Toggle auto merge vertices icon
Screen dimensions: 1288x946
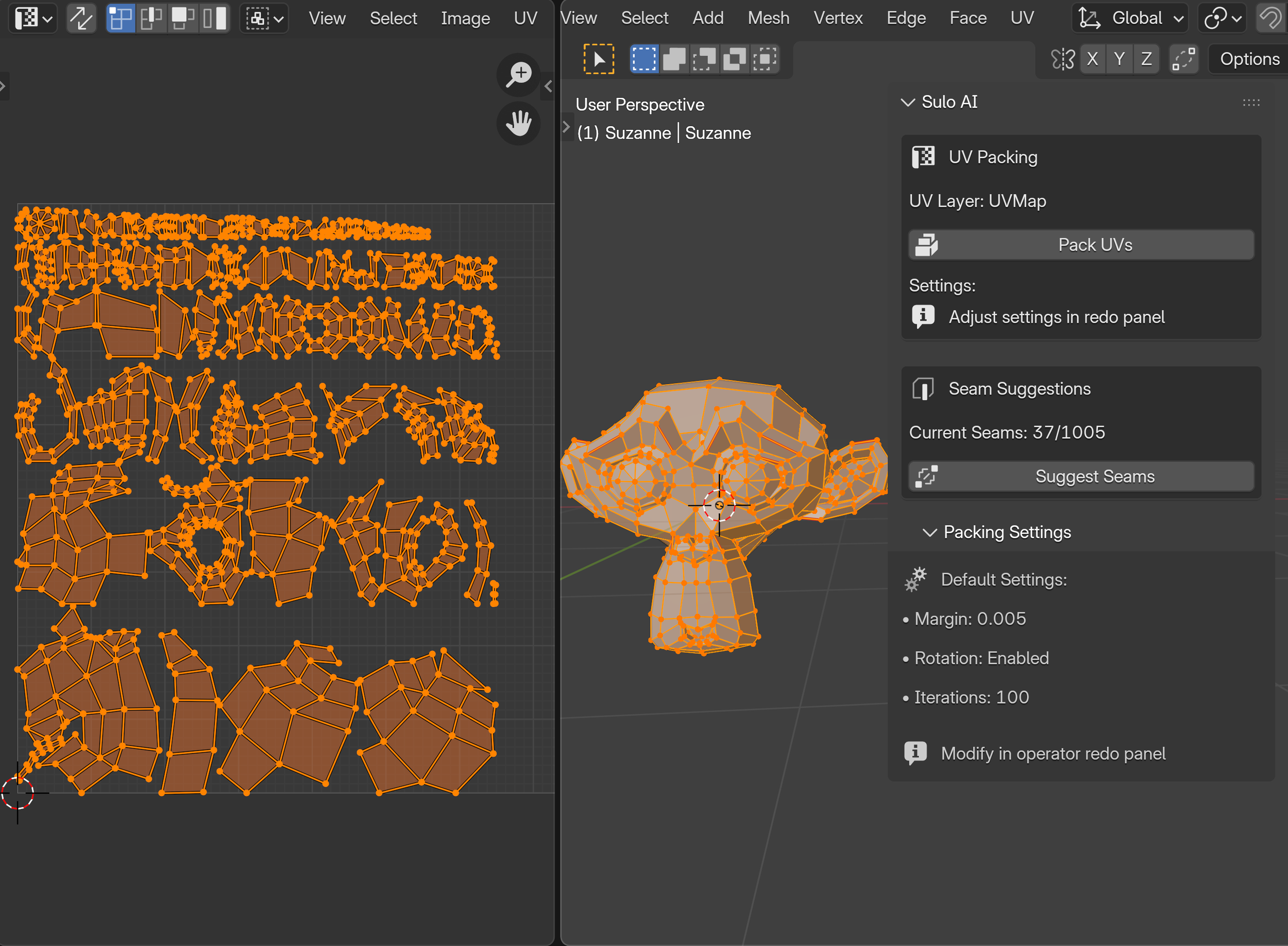click(1184, 59)
